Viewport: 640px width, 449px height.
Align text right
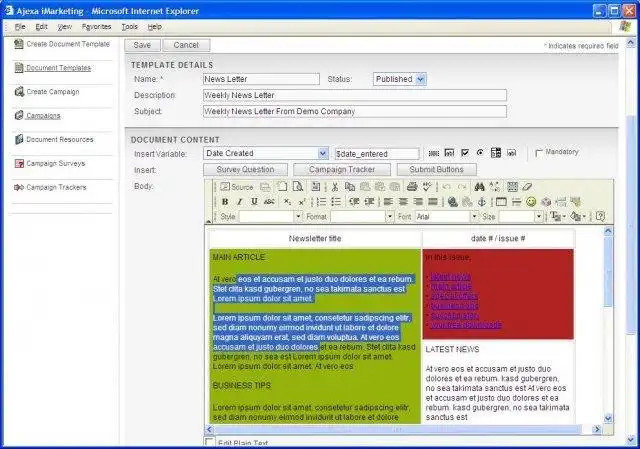(x=418, y=202)
